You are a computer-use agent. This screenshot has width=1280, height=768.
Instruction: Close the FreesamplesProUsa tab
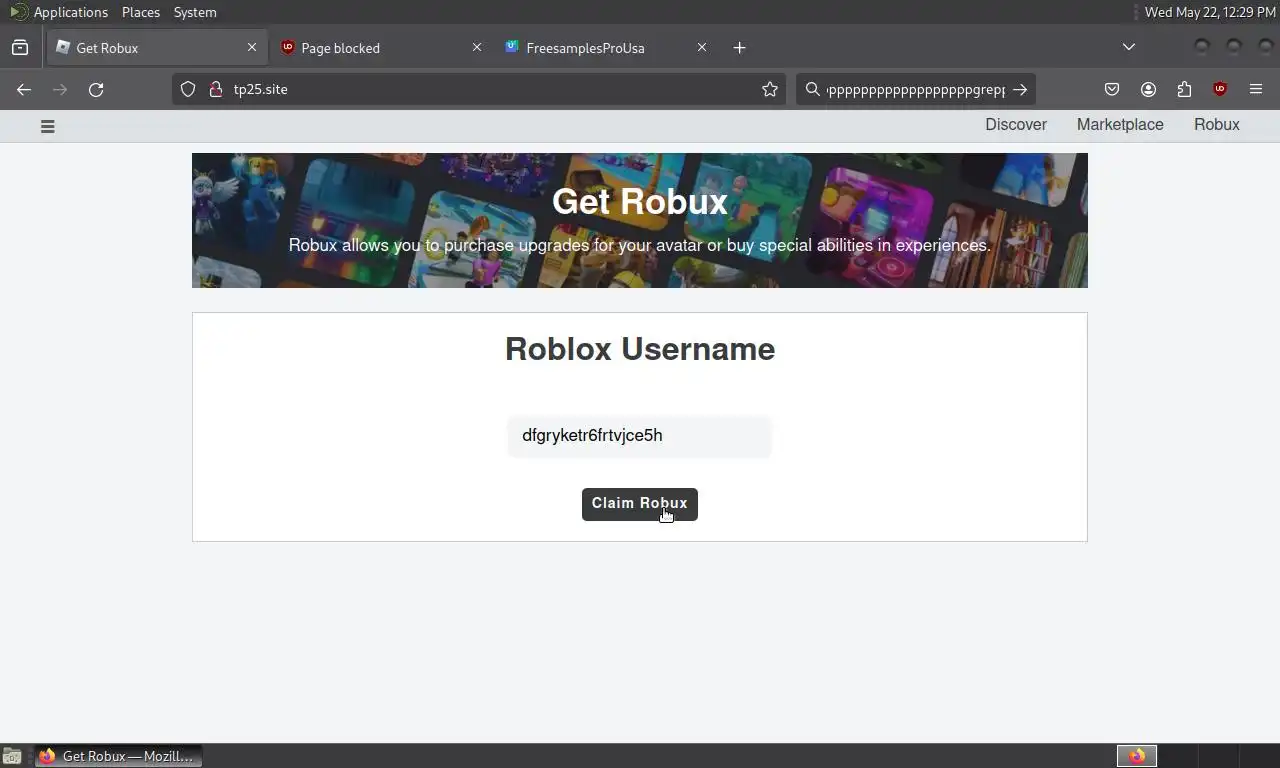point(702,47)
